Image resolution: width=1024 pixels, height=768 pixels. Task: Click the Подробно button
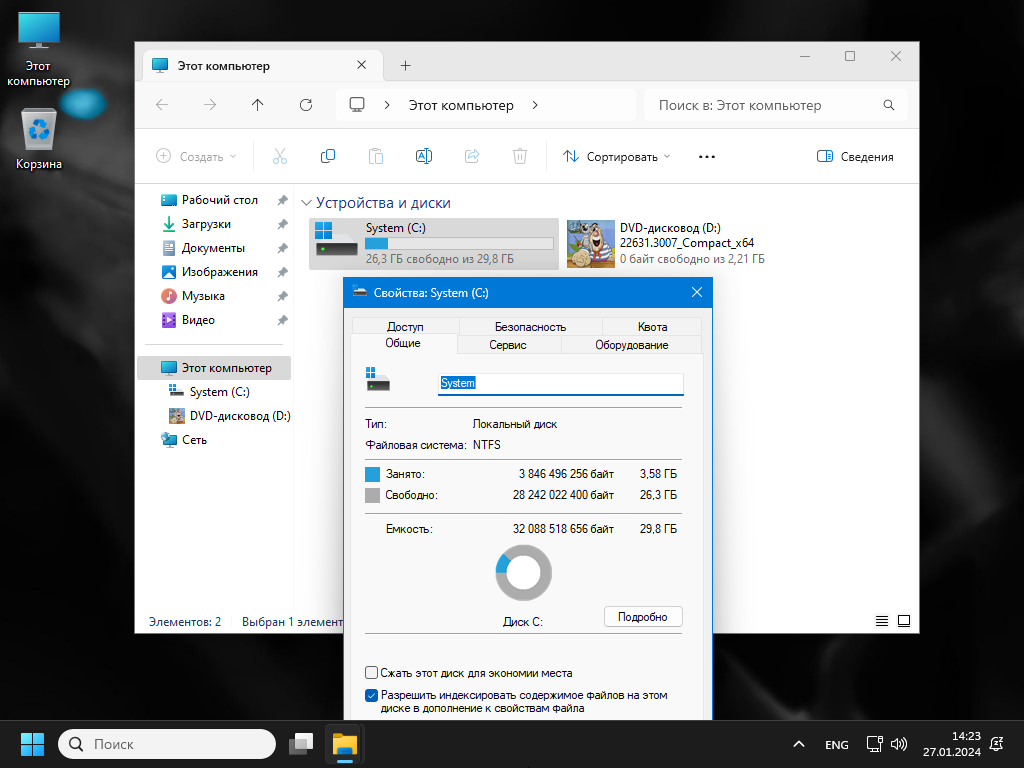(x=643, y=616)
